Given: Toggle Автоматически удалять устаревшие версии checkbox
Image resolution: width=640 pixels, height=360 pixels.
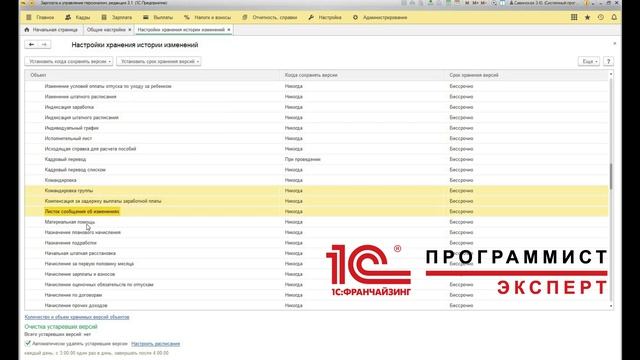Looking at the screenshot, I should [28, 344].
